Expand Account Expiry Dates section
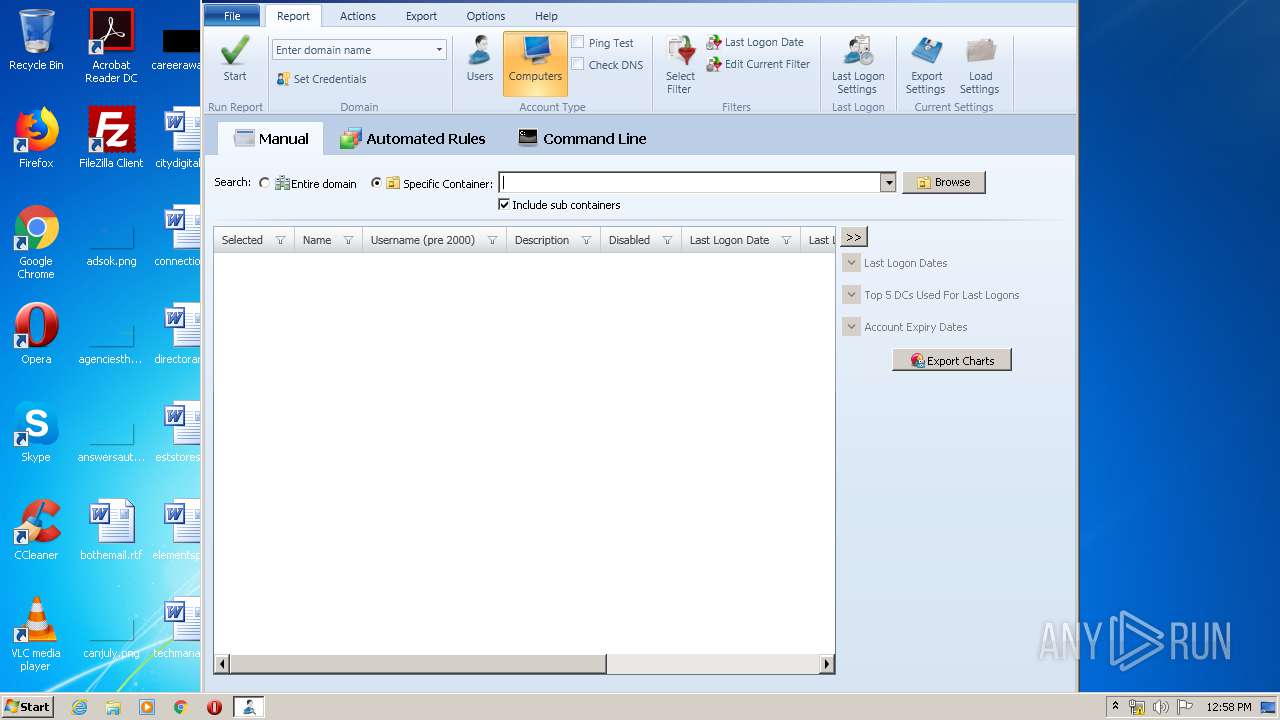This screenshot has width=1280, height=720. tap(851, 327)
